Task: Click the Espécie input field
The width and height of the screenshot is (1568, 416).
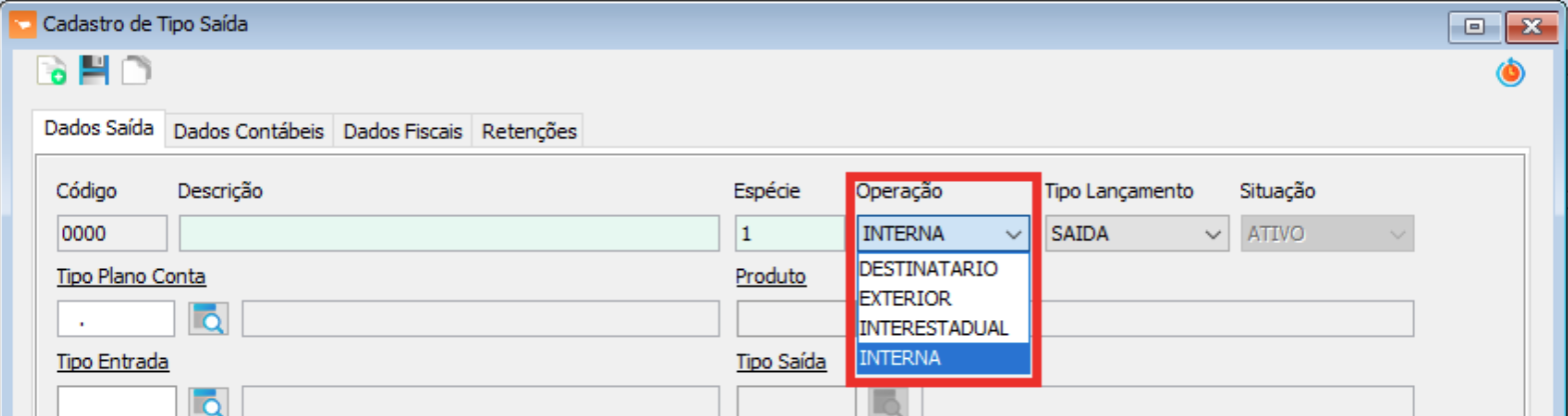Action: 788,234
